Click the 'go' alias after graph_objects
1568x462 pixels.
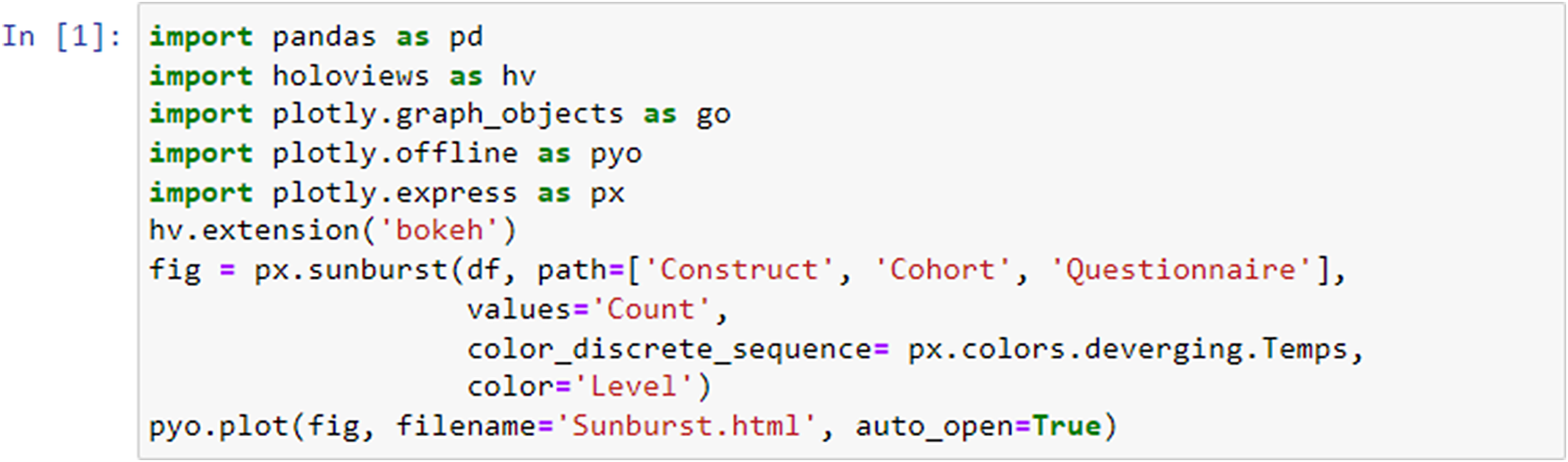click(x=713, y=115)
